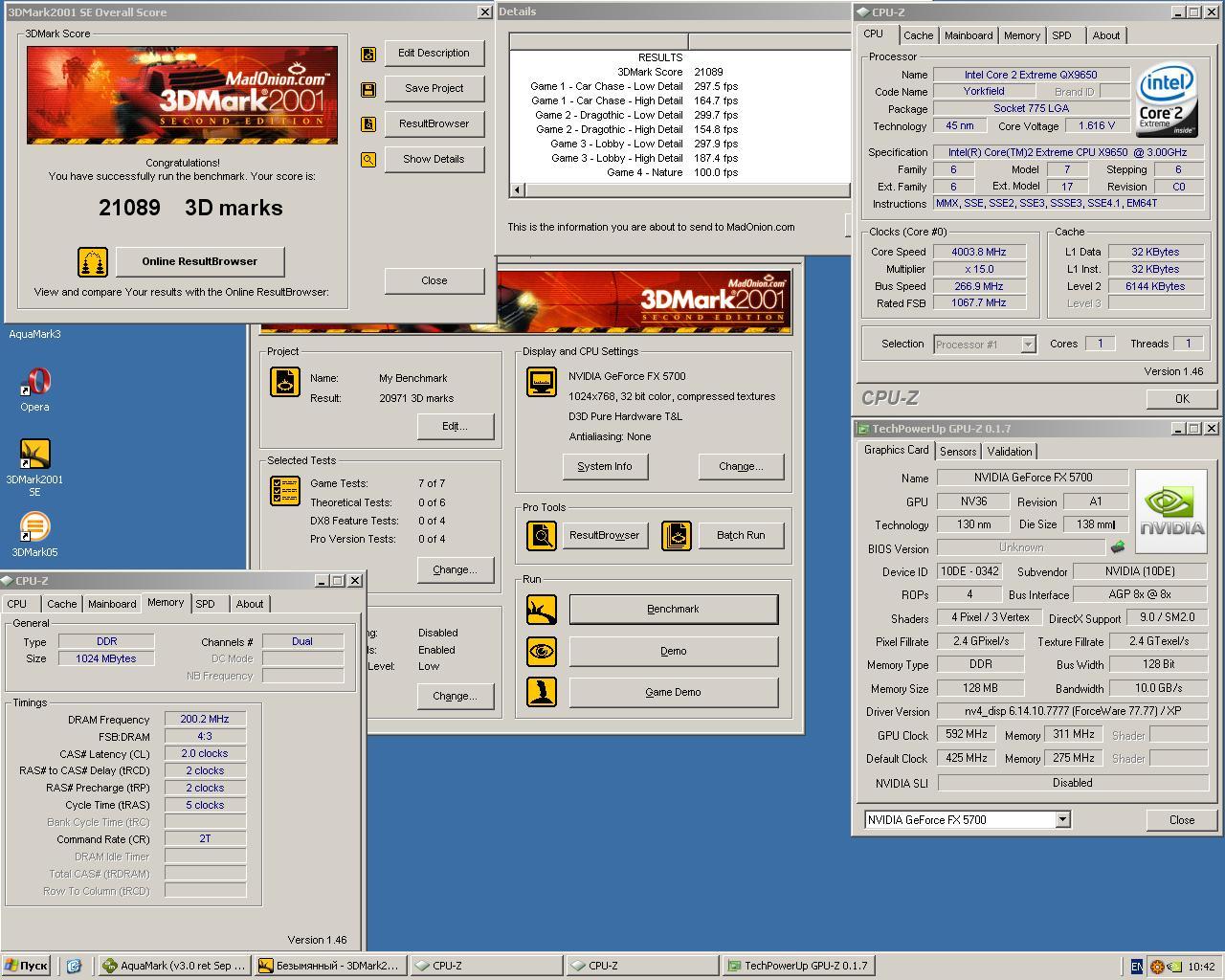Click the Online ResultBrowser button
Screen dimensions: 1225x980
point(200,261)
